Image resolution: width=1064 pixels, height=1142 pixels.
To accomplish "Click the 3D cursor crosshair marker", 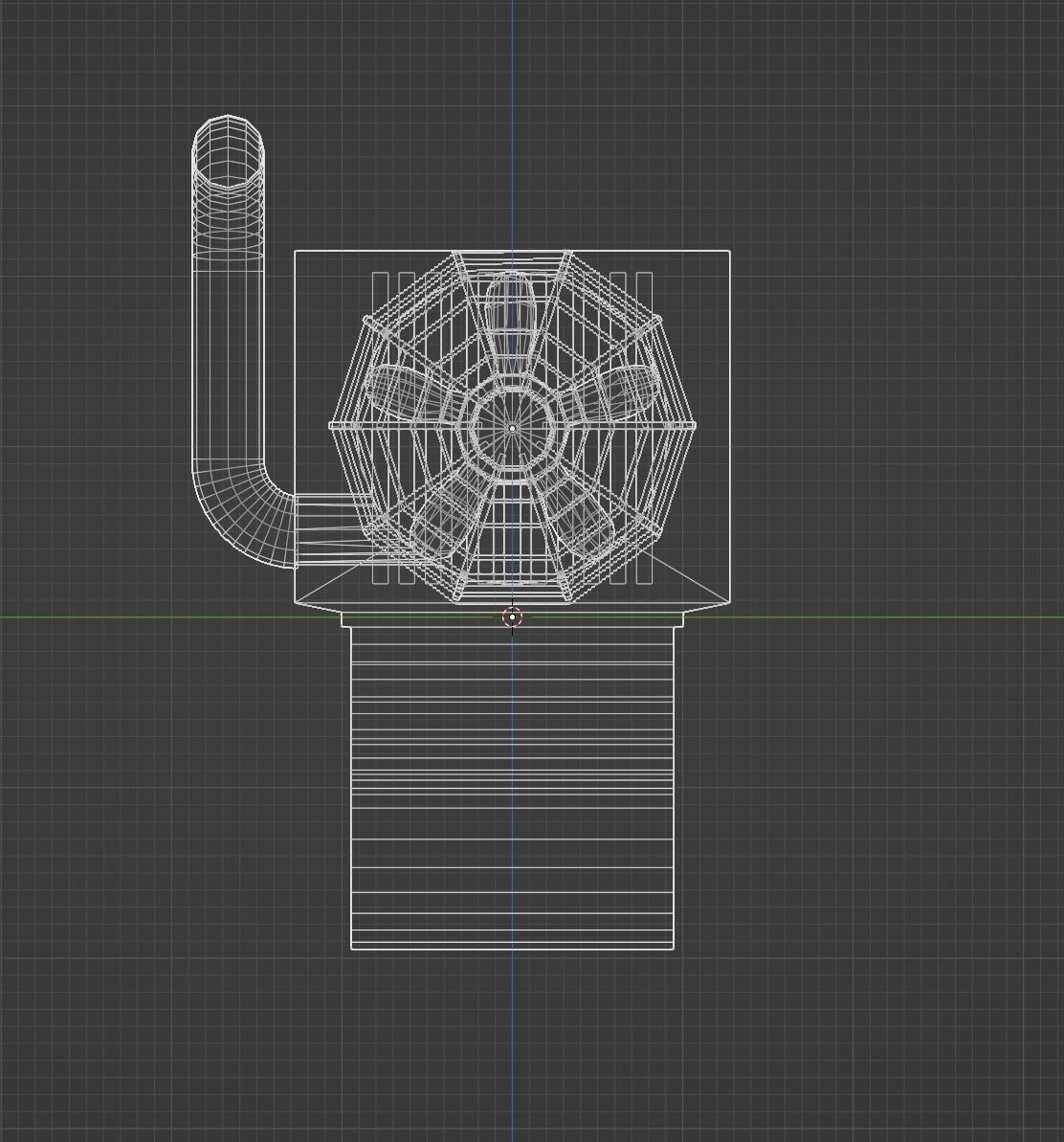I will click(512, 617).
